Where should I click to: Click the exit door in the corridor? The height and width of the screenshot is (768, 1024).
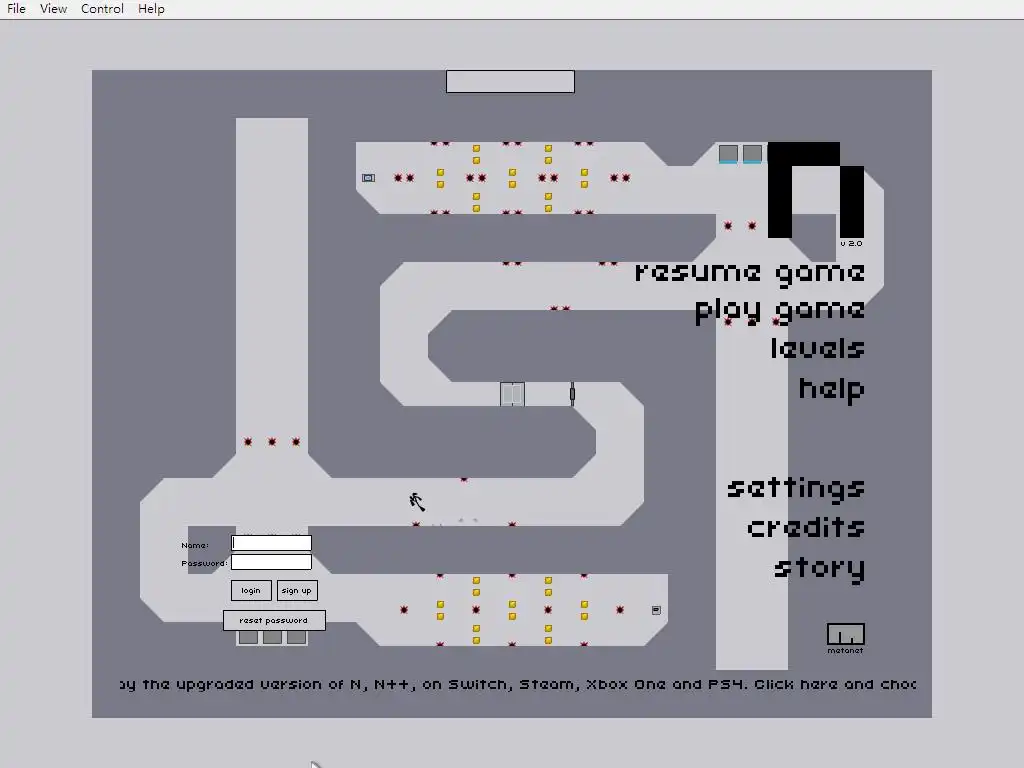point(512,394)
